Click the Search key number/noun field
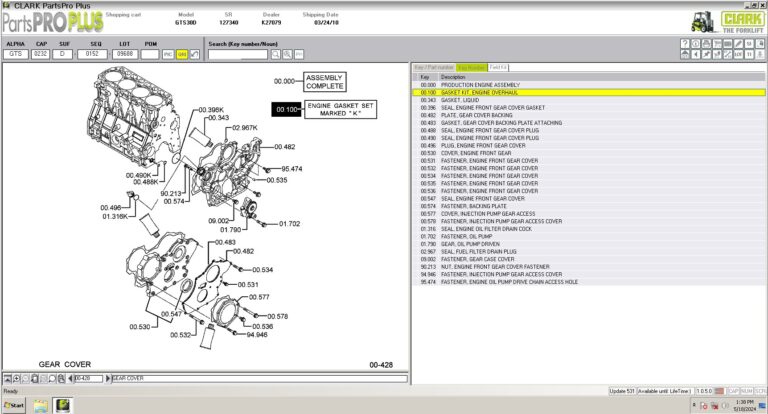The image size is (768, 414). pyautogui.click(x=238, y=54)
